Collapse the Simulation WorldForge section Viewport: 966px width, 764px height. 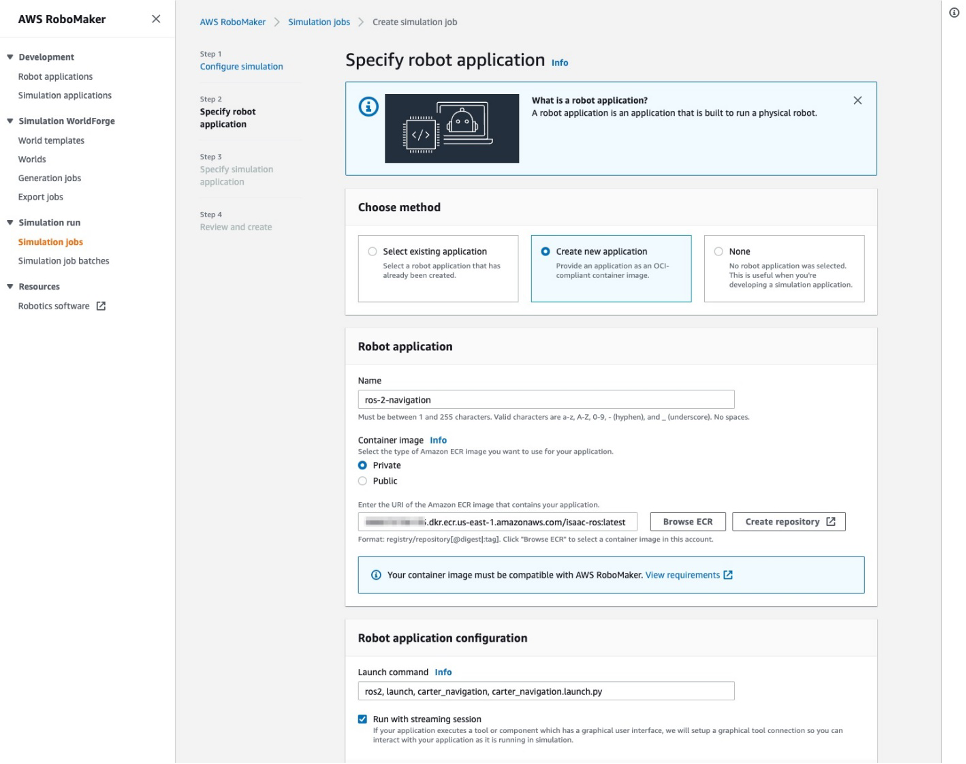pyautogui.click(x=10, y=121)
